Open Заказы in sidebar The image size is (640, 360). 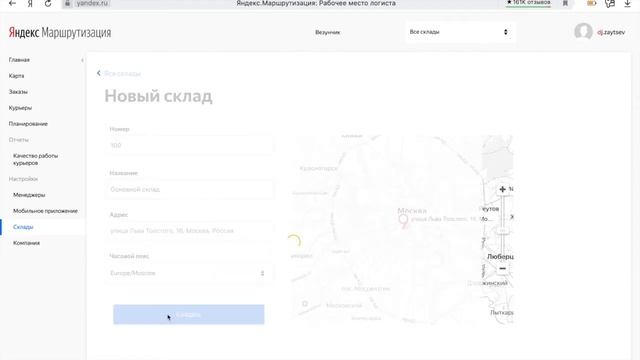click(18, 92)
